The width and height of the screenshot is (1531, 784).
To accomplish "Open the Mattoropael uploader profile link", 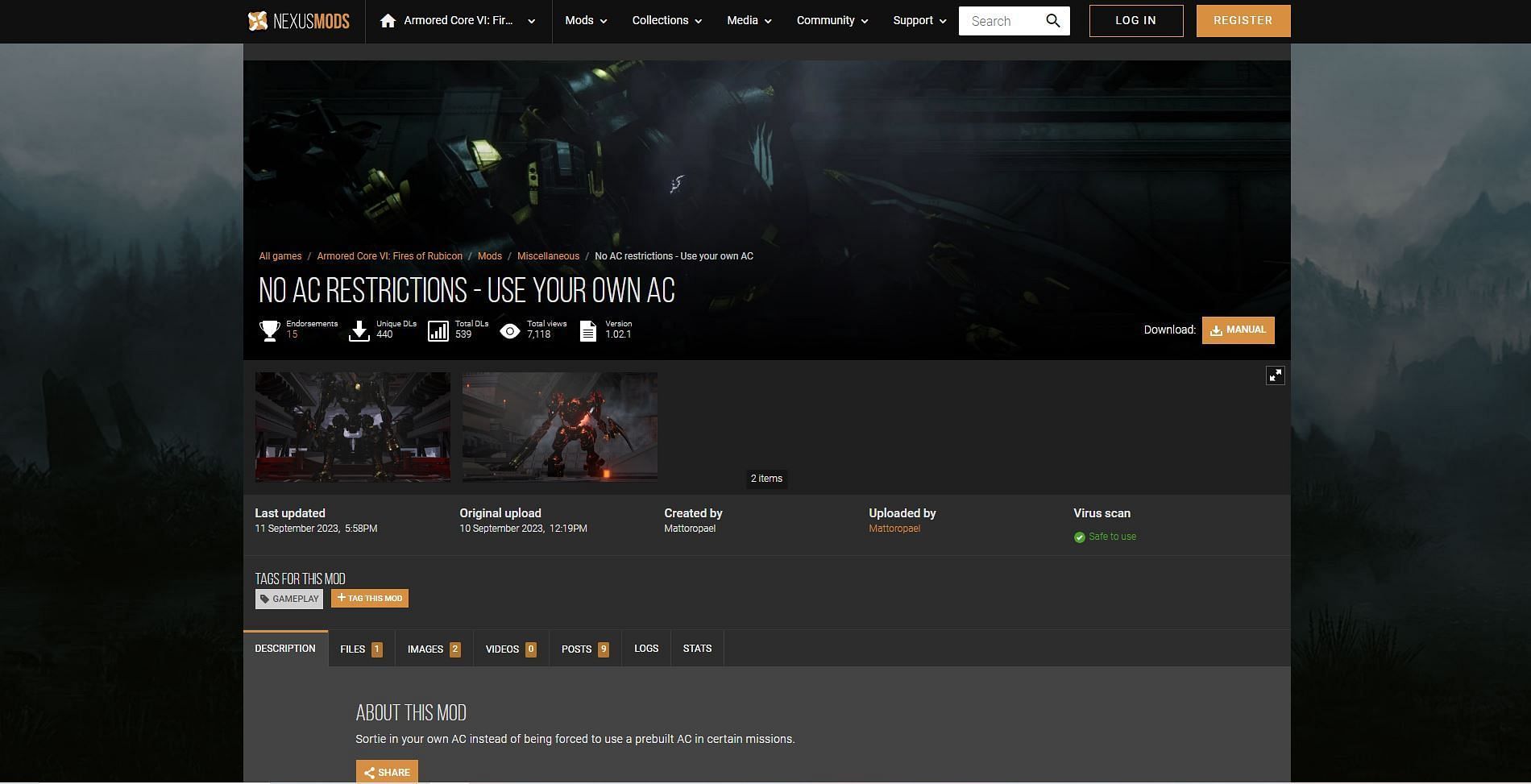I will [894, 529].
